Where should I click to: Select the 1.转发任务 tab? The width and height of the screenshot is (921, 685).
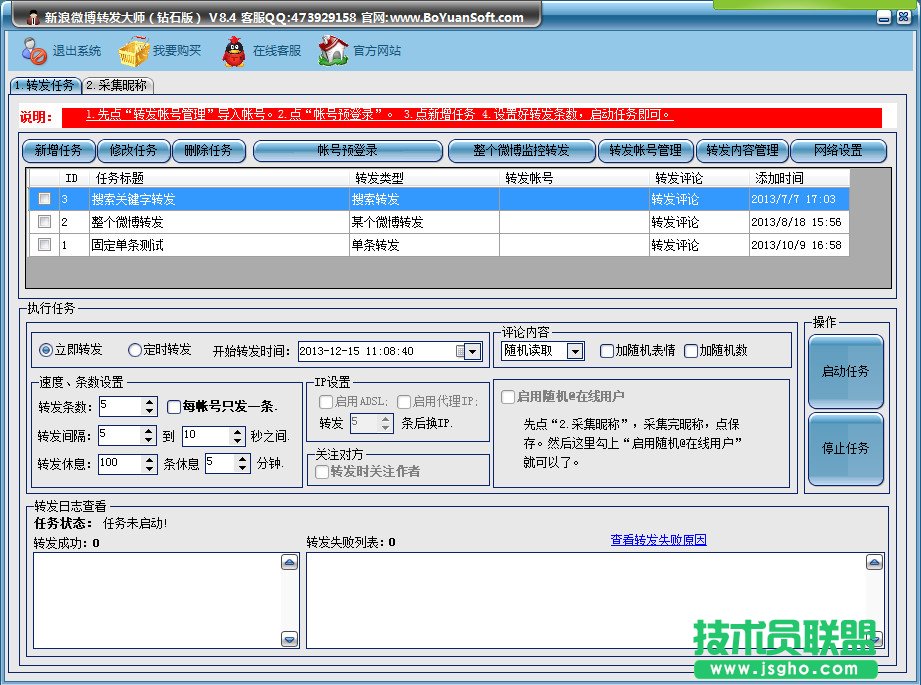[44, 86]
